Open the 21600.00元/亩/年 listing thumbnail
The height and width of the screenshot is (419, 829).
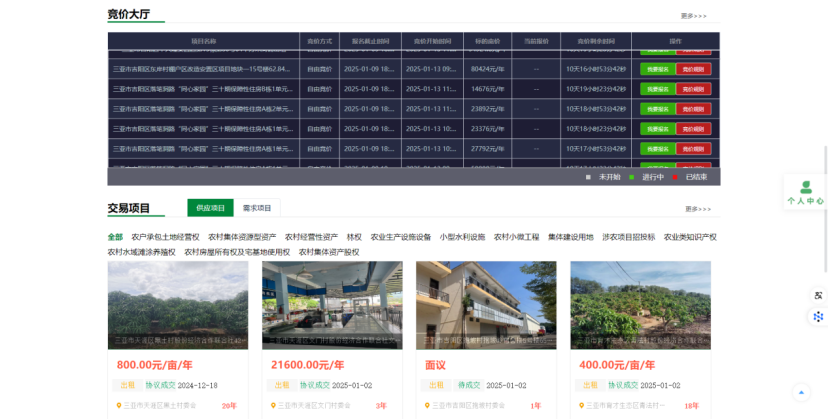click(x=332, y=305)
